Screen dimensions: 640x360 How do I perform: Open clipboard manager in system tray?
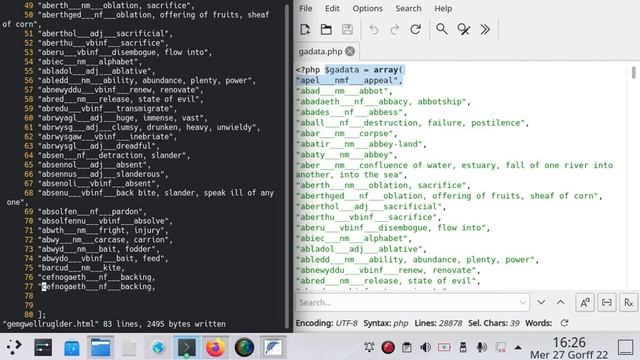click(x=407, y=347)
